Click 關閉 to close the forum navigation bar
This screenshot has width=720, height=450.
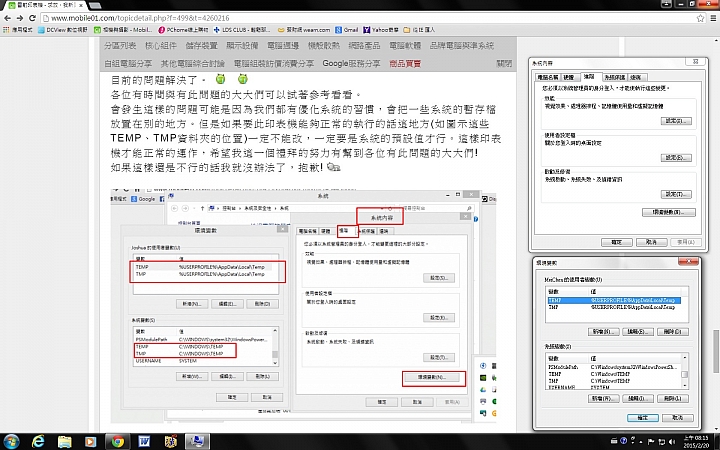(x=504, y=63)
